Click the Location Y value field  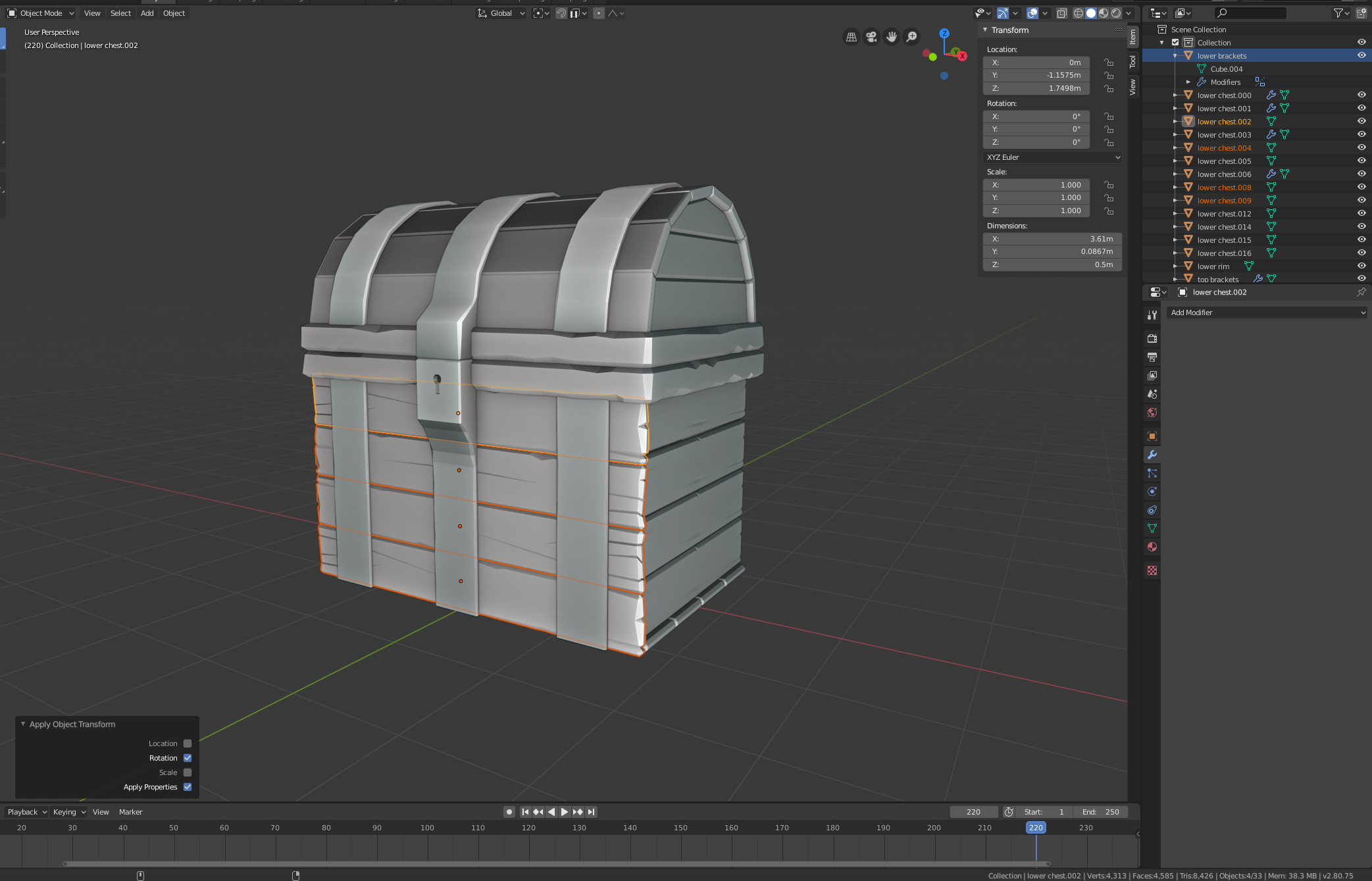tap(1036, 75)
